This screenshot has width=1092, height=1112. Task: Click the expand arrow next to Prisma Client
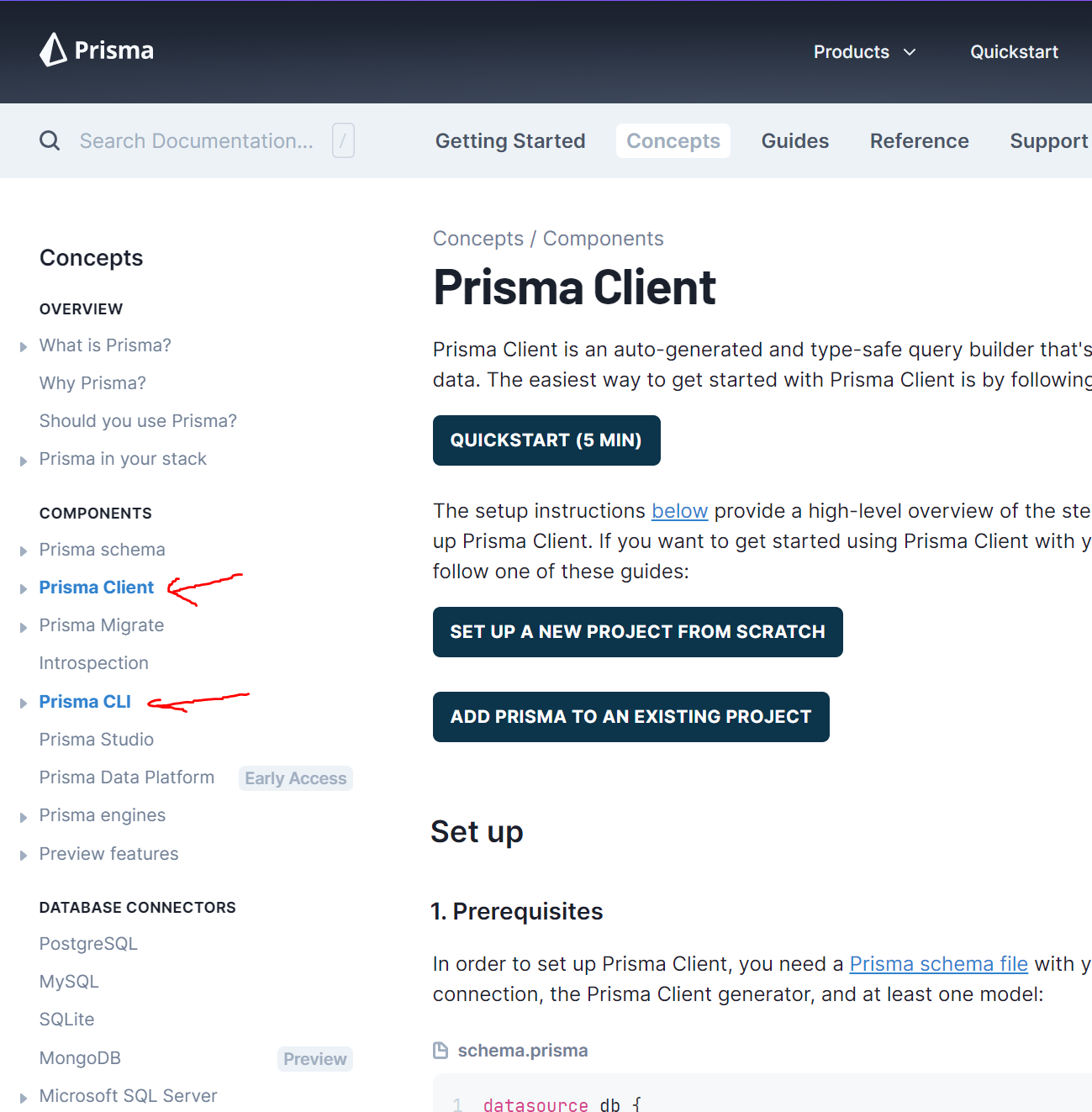click(x=23, y=588)
